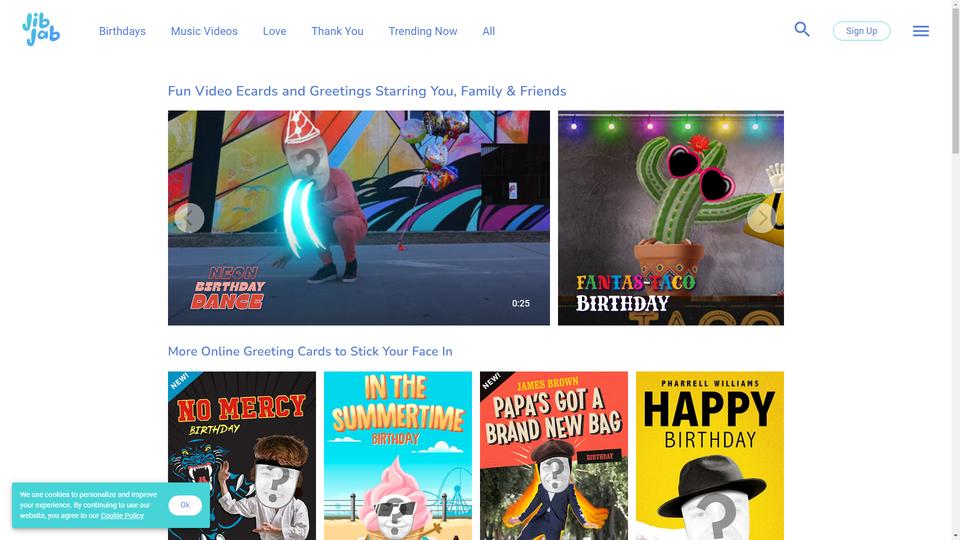The height and width of the screenshot is (540, 960).
Task: Select the Love category
Action: click(274, 31)
